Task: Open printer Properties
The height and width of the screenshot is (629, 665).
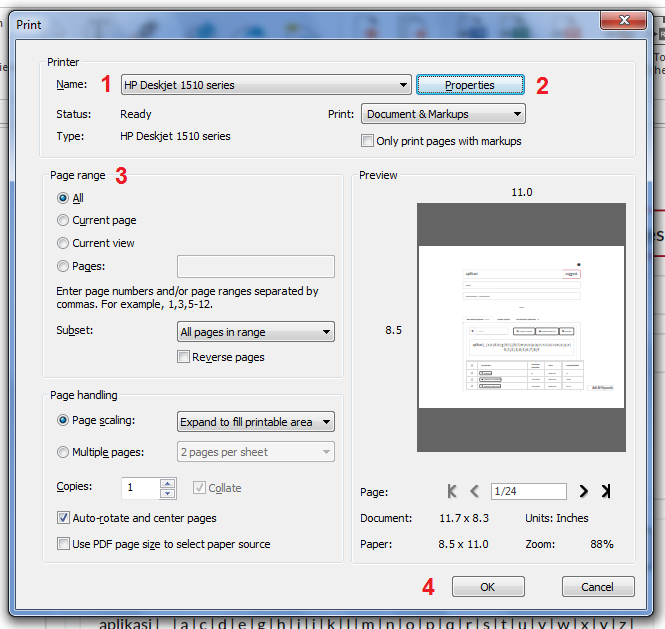Action: [x=470, y=85]
